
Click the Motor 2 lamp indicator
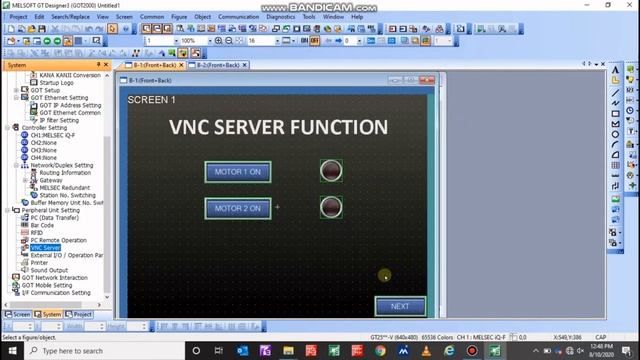(x=331, y=207)
